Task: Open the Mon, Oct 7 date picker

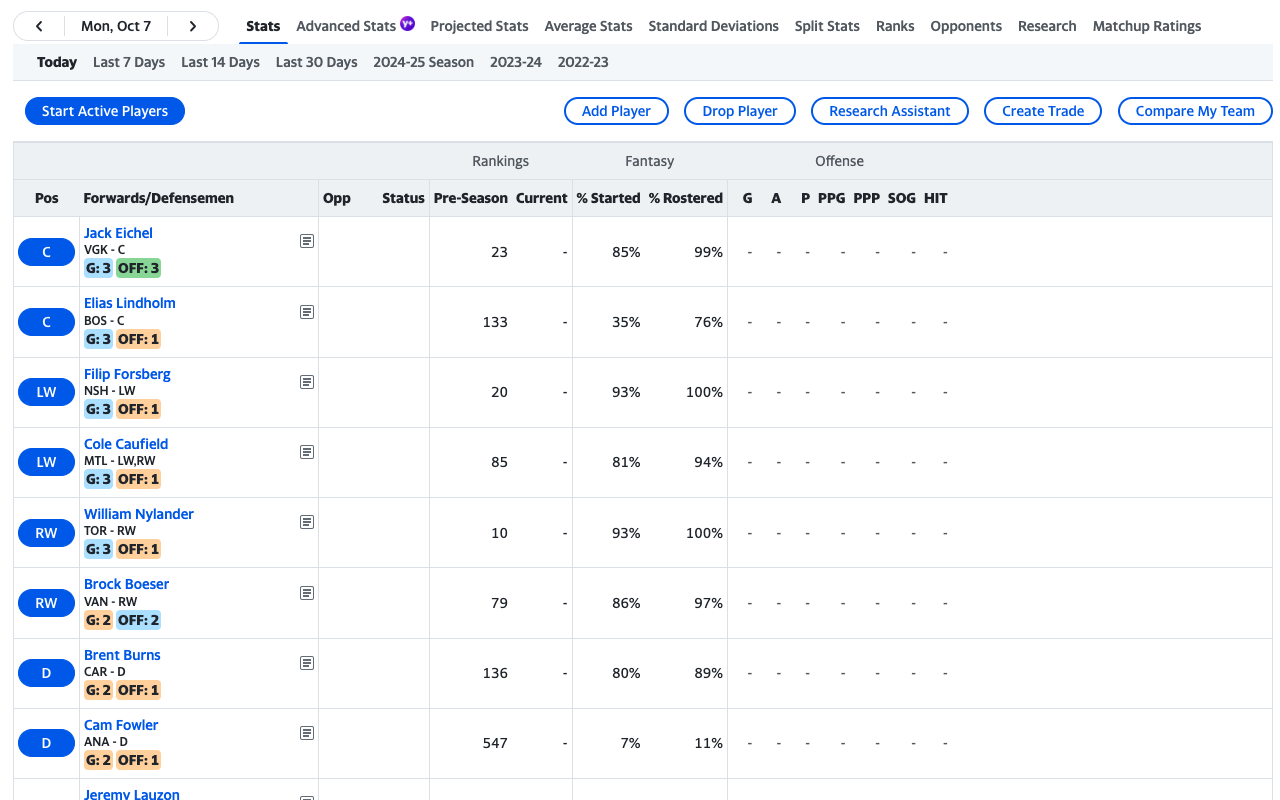Action: pos(116,26)
